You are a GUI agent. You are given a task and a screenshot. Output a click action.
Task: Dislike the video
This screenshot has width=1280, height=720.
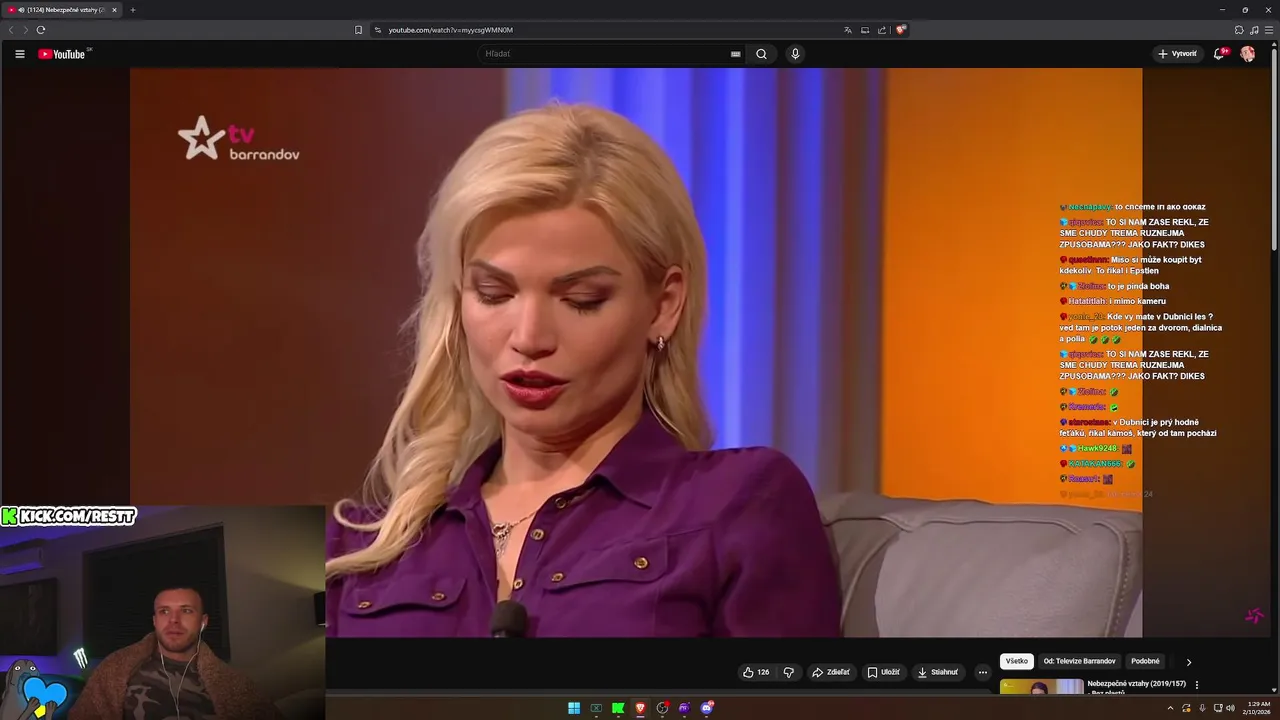click(x=788, y=672)
